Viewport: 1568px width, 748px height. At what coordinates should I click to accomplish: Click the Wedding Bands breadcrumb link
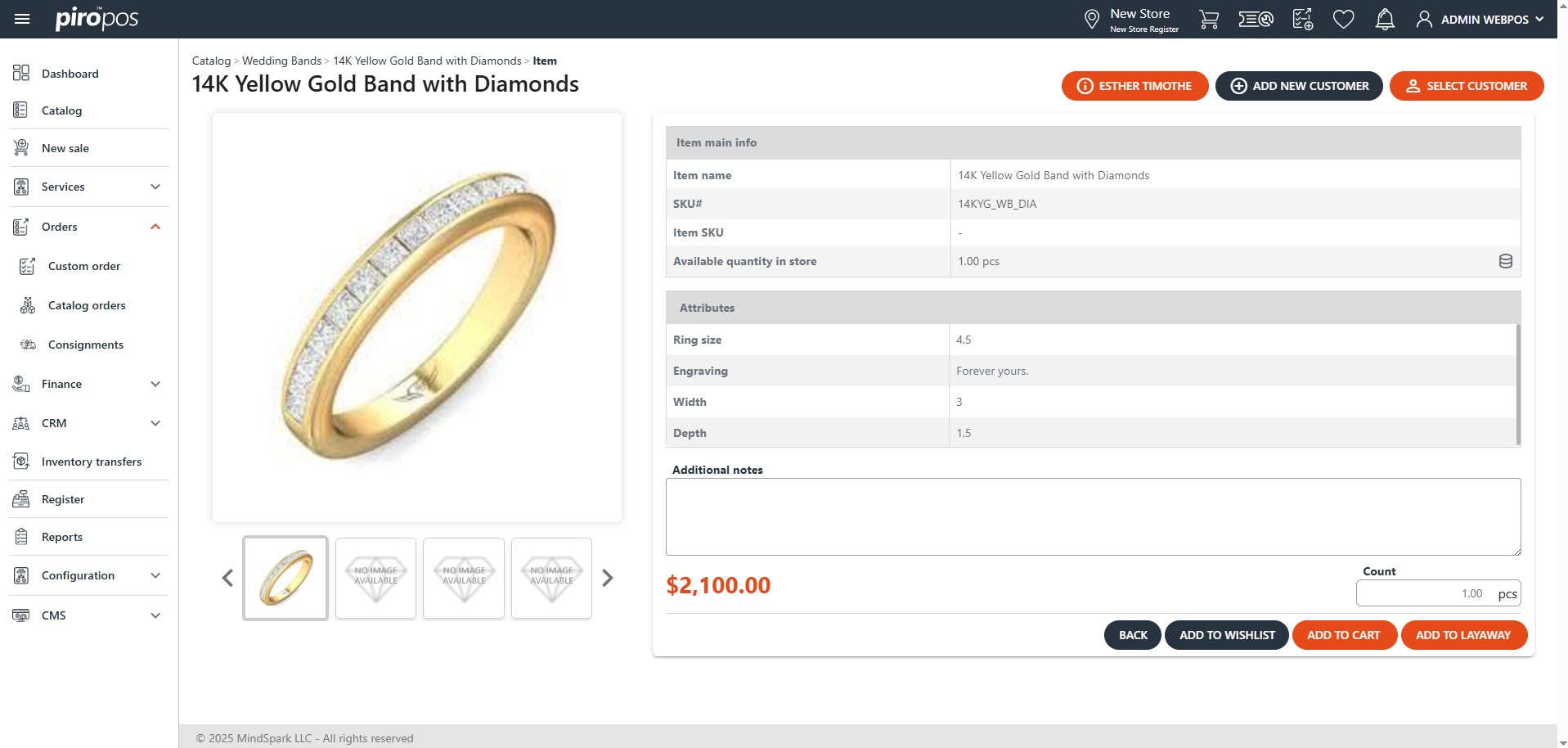coord(281,61)
